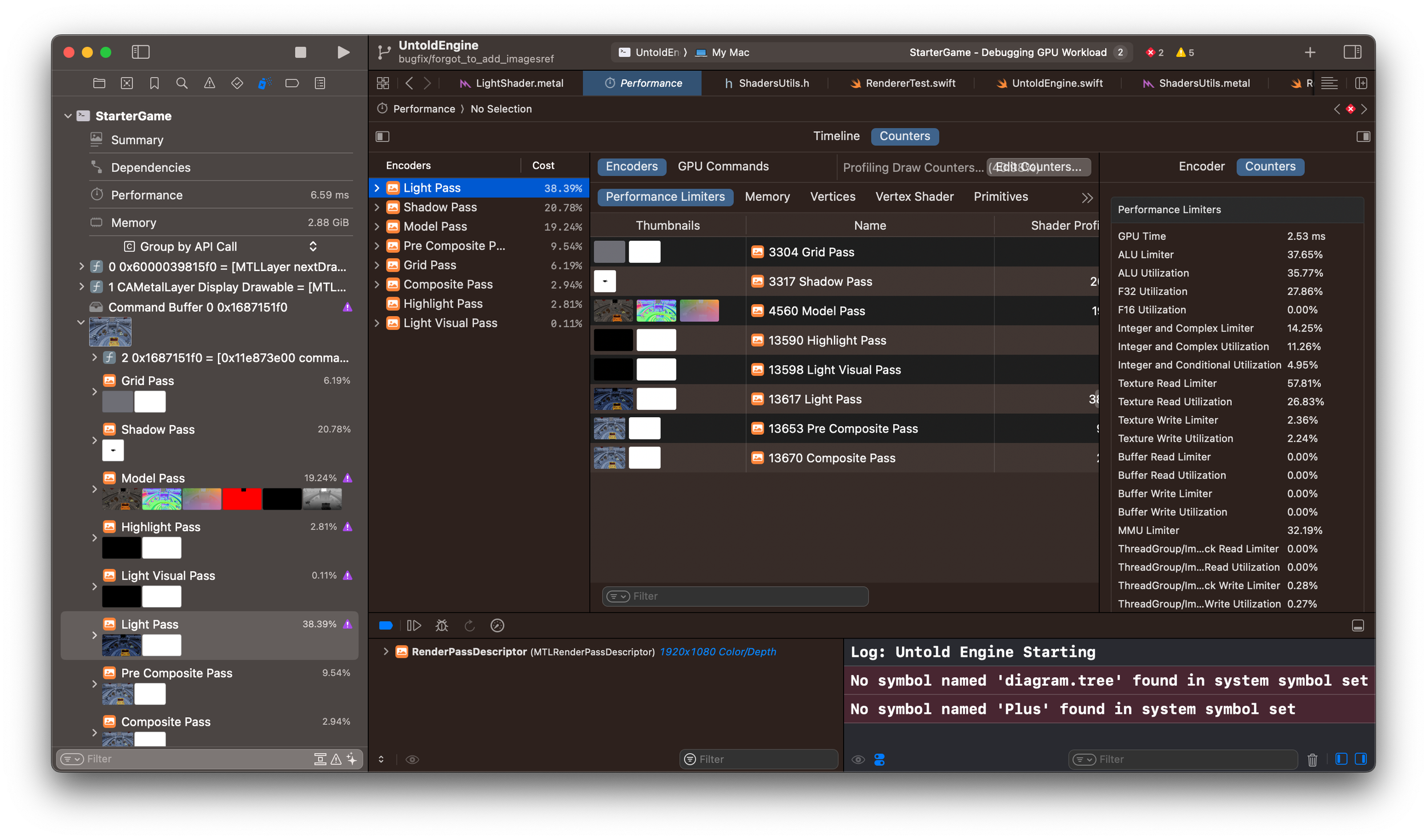
Task: Show more counter tabs with double chevron
Action: coord(1087,197)
